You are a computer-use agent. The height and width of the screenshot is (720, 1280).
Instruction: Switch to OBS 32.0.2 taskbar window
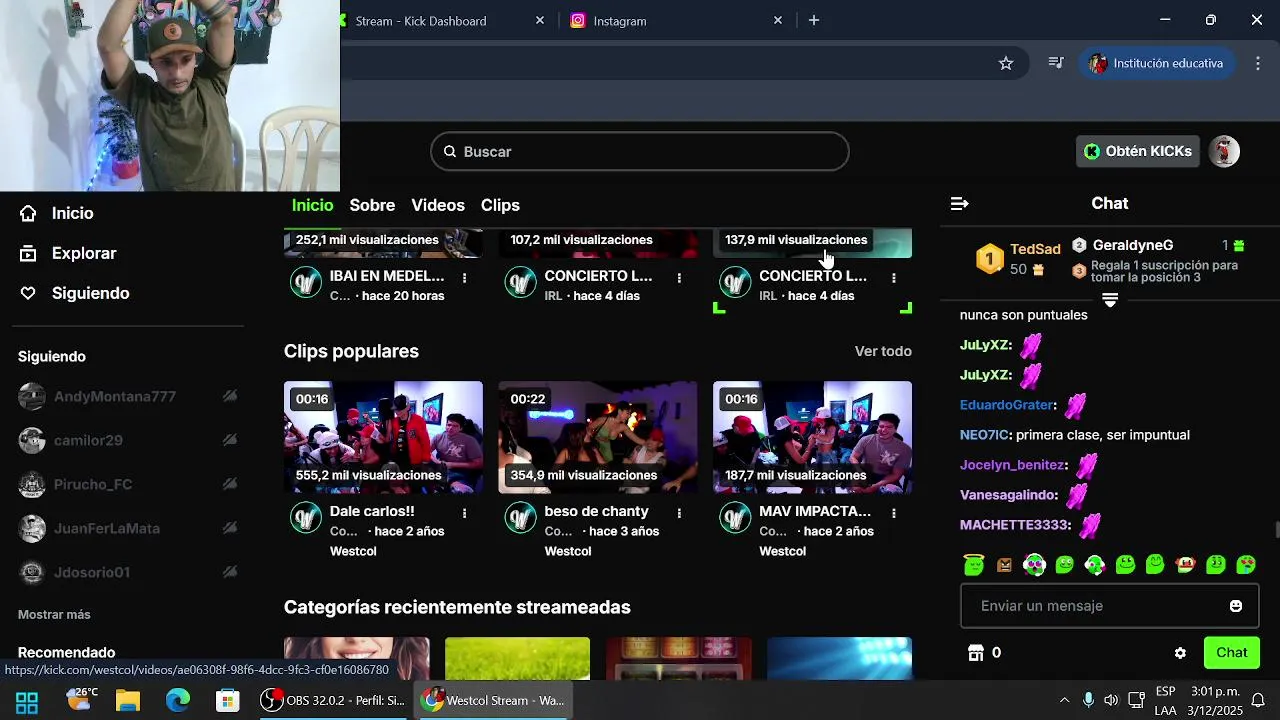click(333, 701)
